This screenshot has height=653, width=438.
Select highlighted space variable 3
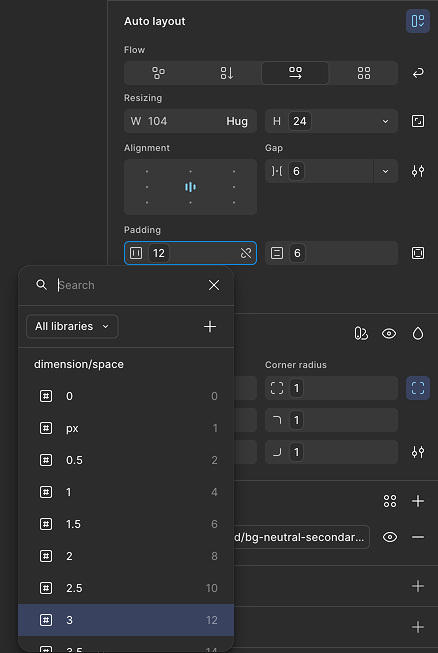[x=126, y=620]
